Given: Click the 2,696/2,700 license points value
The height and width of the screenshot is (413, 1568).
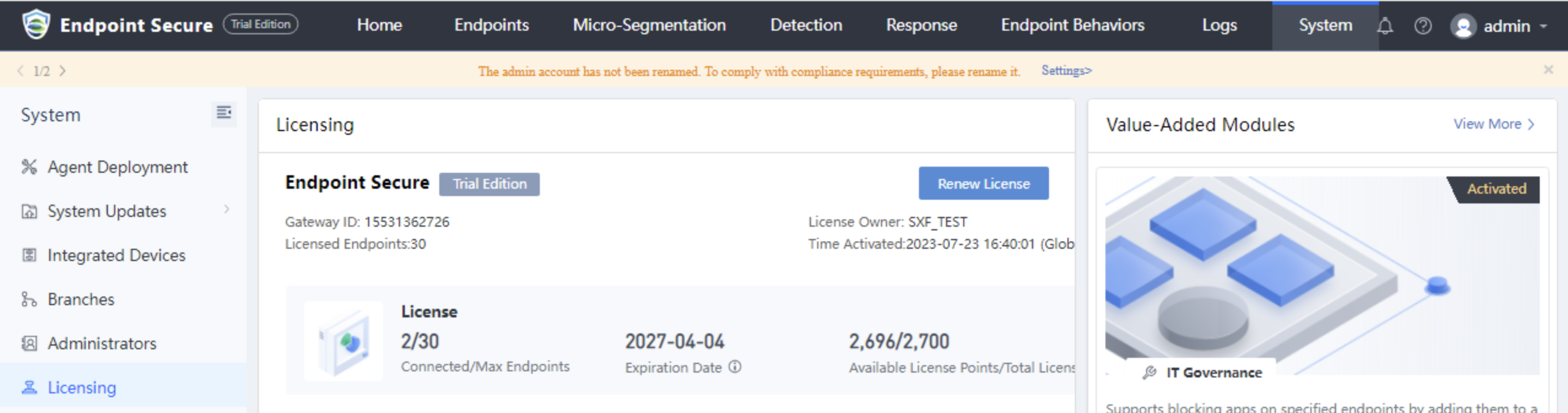Looking at the screenshot, I should point(899,341).
